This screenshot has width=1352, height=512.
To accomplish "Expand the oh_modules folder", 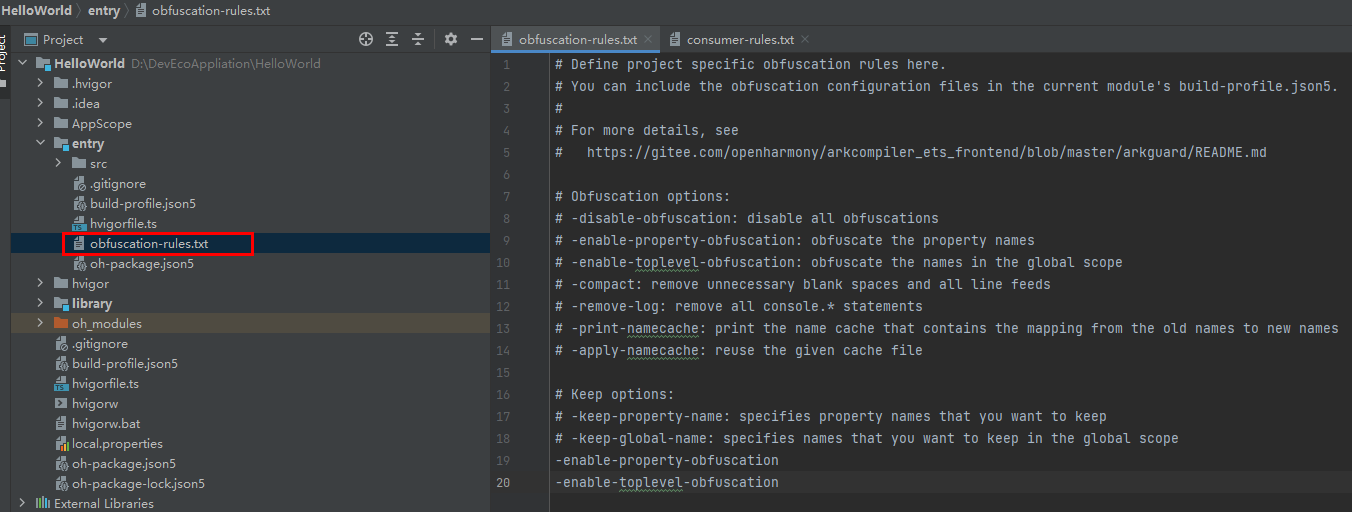I will click(41, 324).
